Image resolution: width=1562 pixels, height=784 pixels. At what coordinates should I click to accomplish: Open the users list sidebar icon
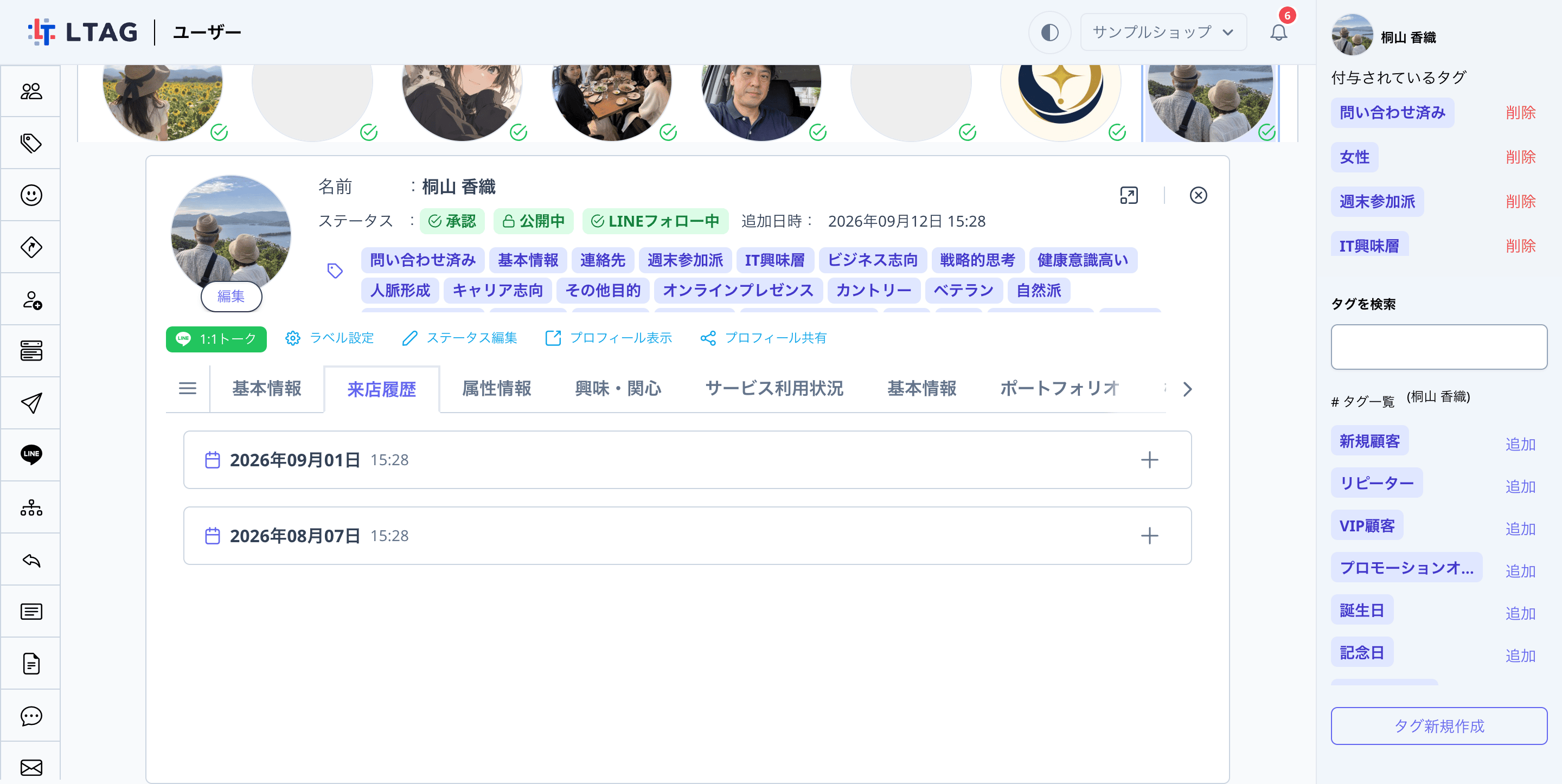point(31,91)
